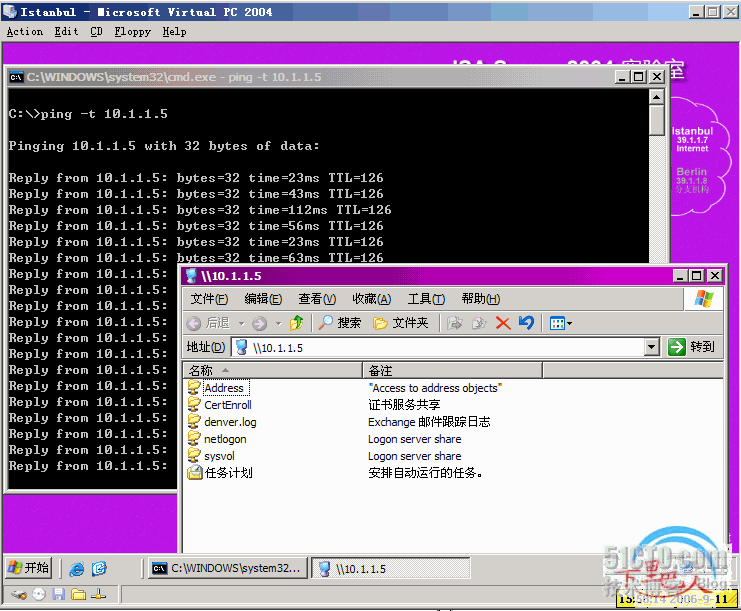The width and height of the screenshot is (741, 611).
Task: Open Virtual PC Action menu
Action: 25,32
